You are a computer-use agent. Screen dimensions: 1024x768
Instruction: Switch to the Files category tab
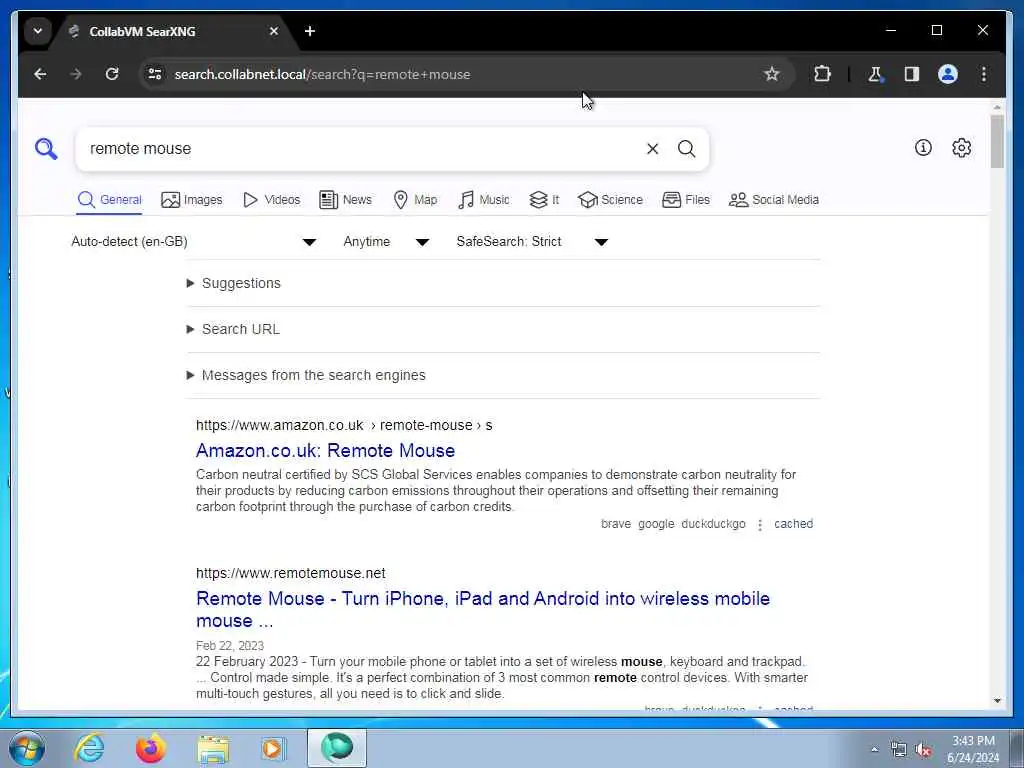point(686,200)
